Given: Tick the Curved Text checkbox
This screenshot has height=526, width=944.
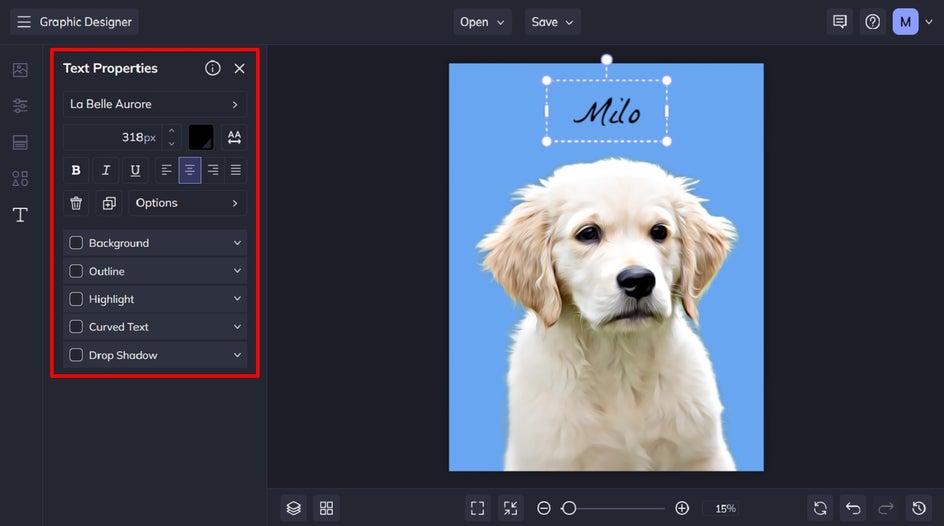Looking at the screenshot, I should [76, 327].
